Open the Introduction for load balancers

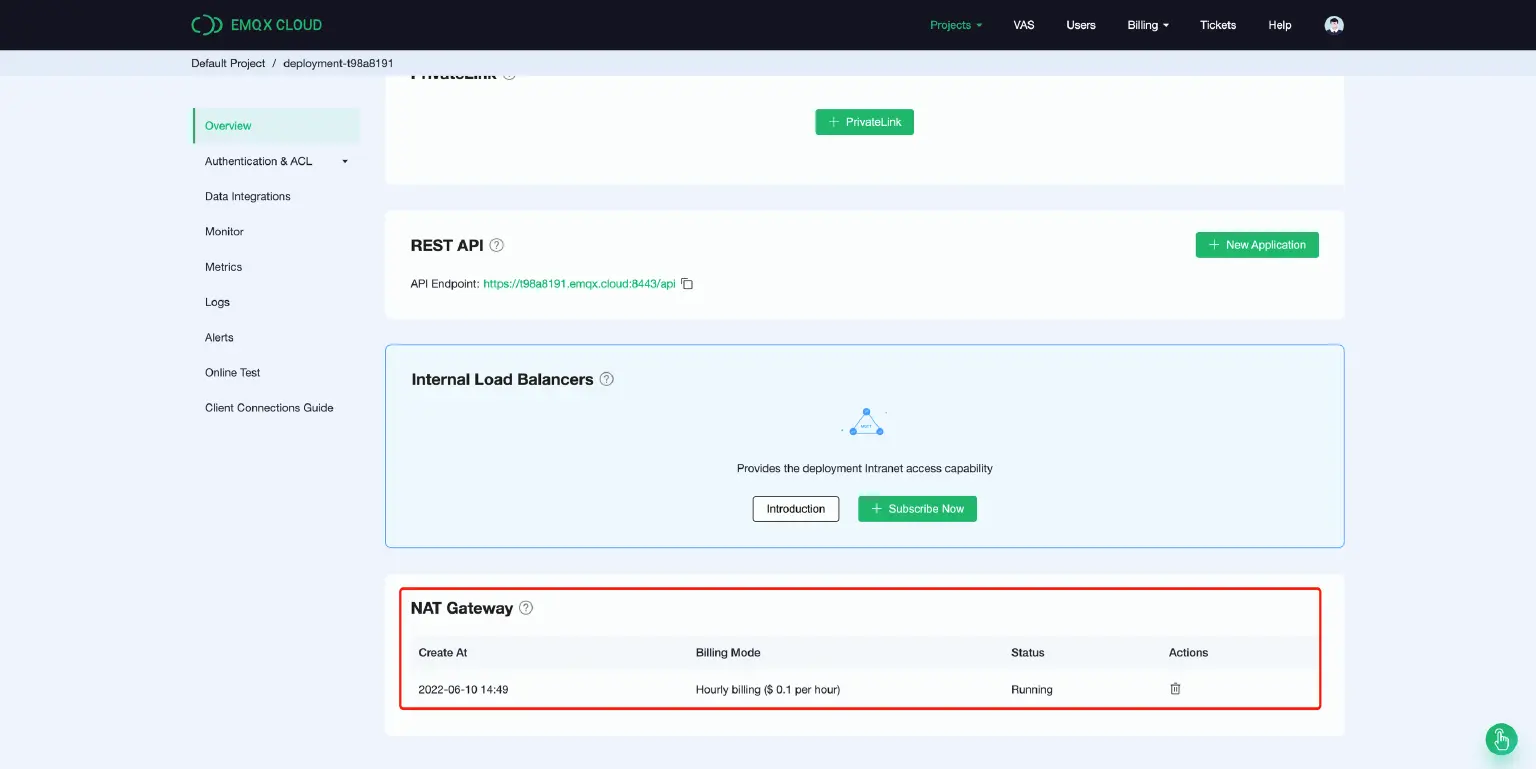pos(795,509)
